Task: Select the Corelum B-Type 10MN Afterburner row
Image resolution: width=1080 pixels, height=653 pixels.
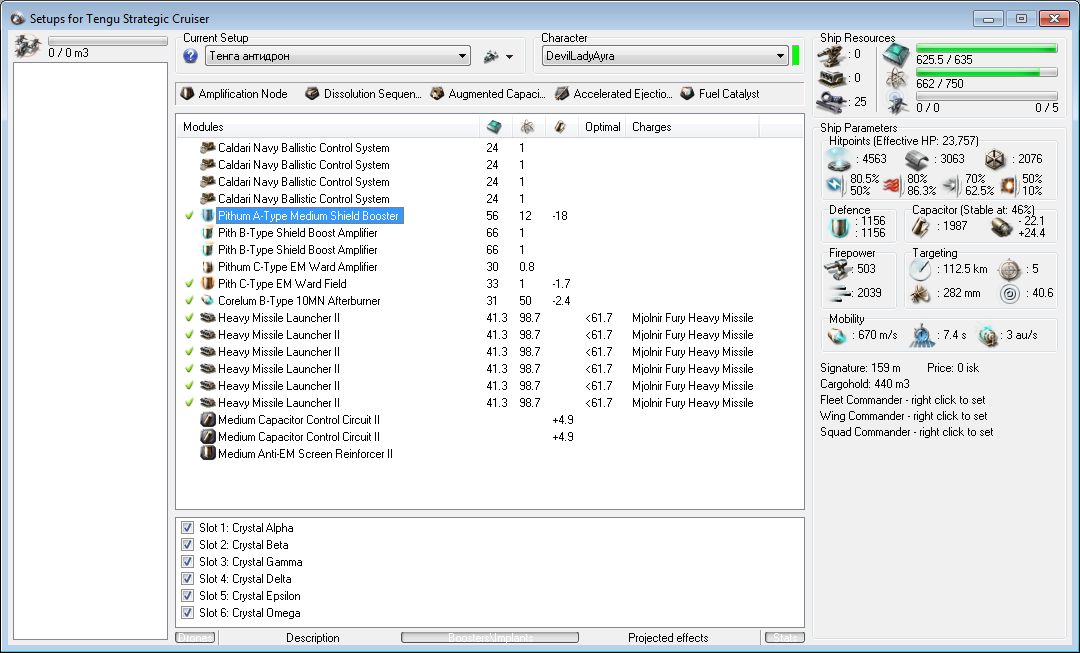Action: 299,301
